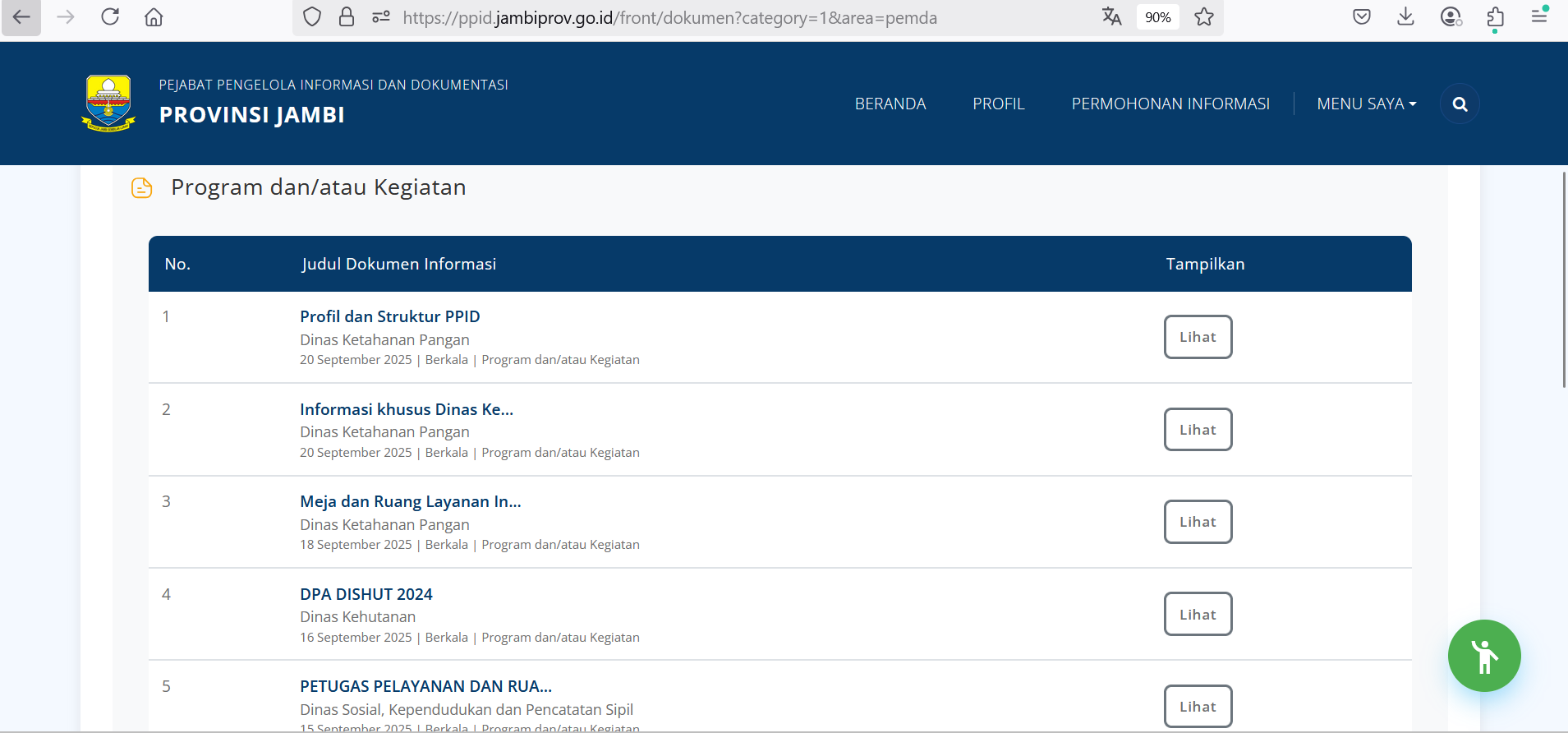Click the translate page icon
1568x733 pixels.
point(1111,17)
